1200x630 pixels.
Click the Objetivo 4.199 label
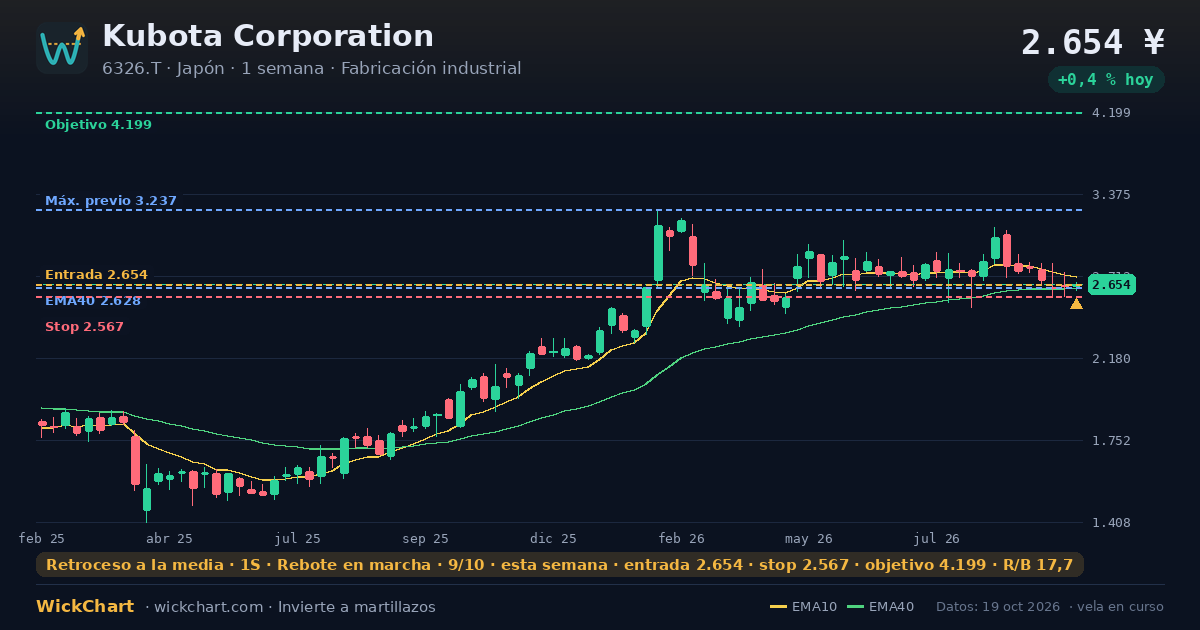(x=98, y=125)
